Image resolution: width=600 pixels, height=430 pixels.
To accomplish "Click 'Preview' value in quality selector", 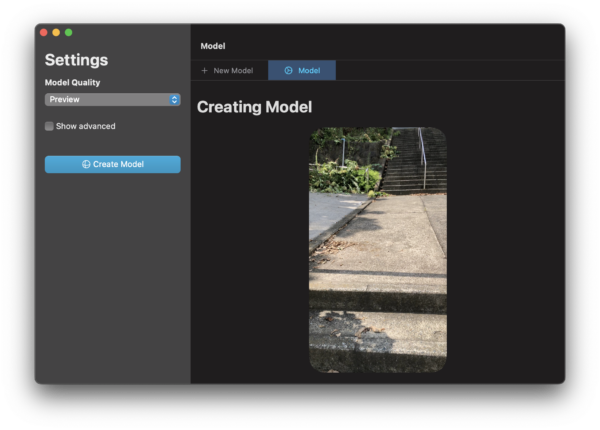I will tap(65, 100).
